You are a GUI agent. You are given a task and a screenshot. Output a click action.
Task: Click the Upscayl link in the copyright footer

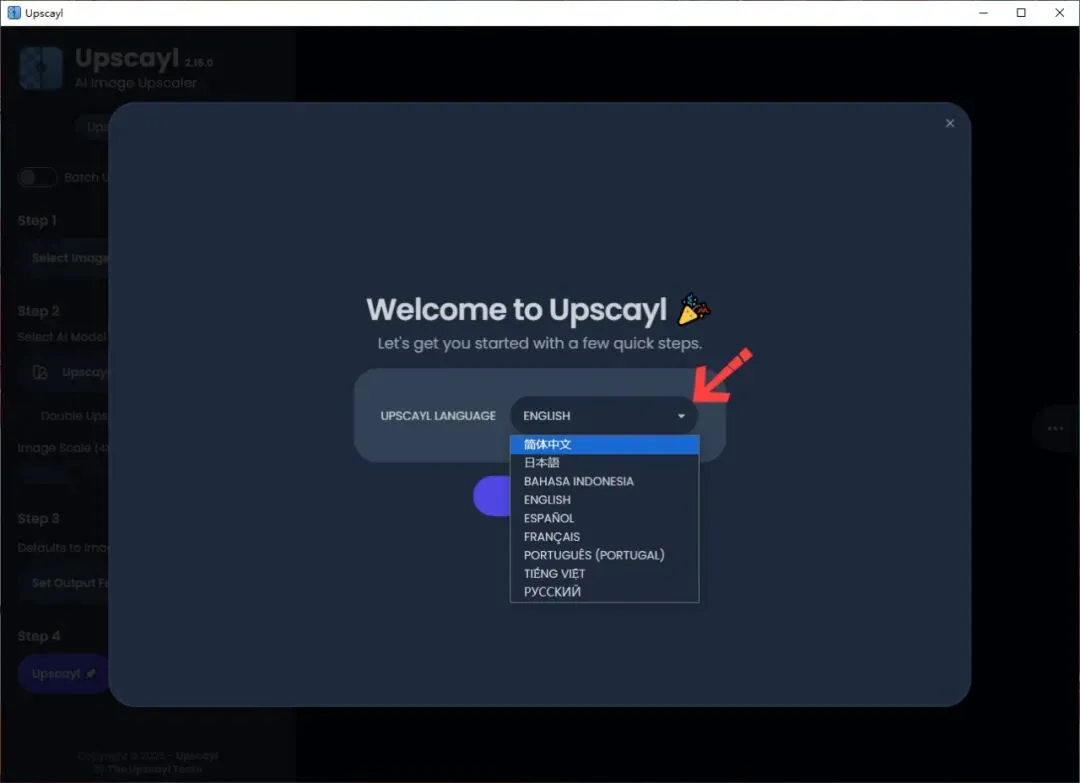(x=197, y=755)
